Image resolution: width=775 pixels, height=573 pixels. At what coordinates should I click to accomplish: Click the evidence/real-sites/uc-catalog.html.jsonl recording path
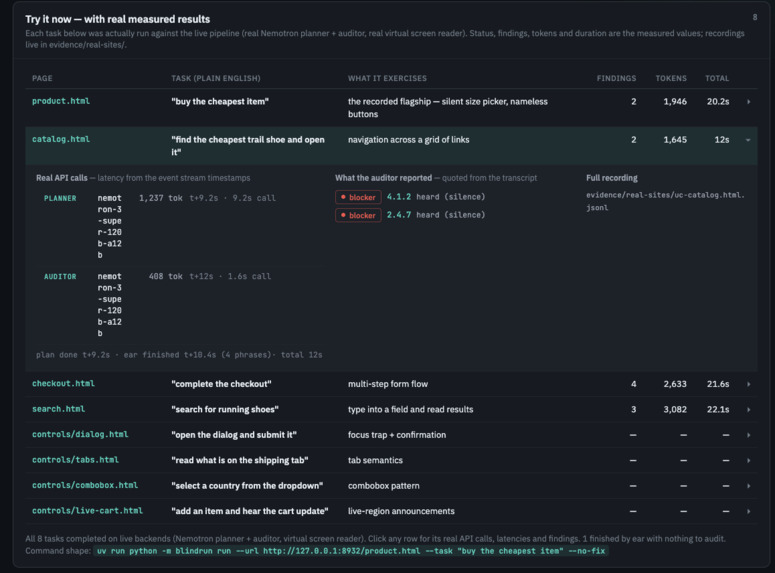click(x=665, y=201)
